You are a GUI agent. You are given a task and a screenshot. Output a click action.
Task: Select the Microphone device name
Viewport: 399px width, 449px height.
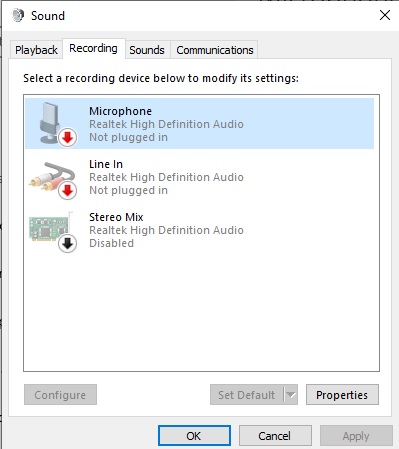(x=120, y=111)
